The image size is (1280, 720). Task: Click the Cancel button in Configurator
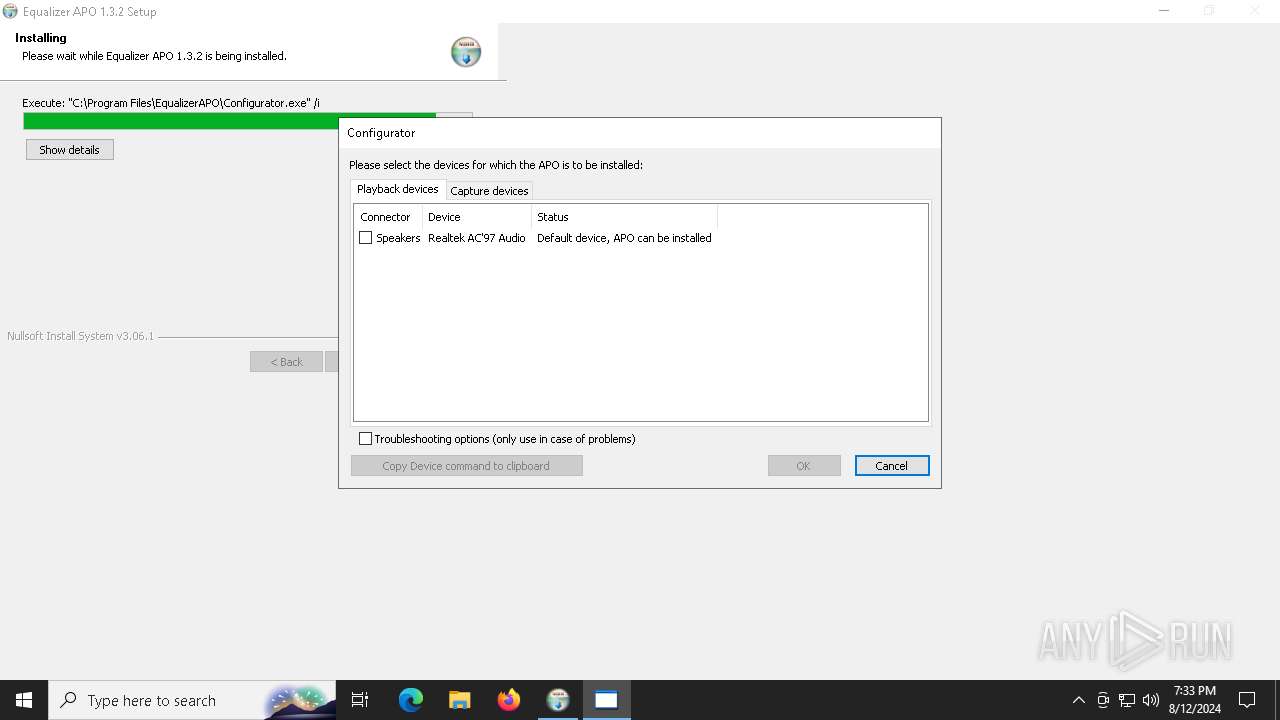(x=892, y=466)
